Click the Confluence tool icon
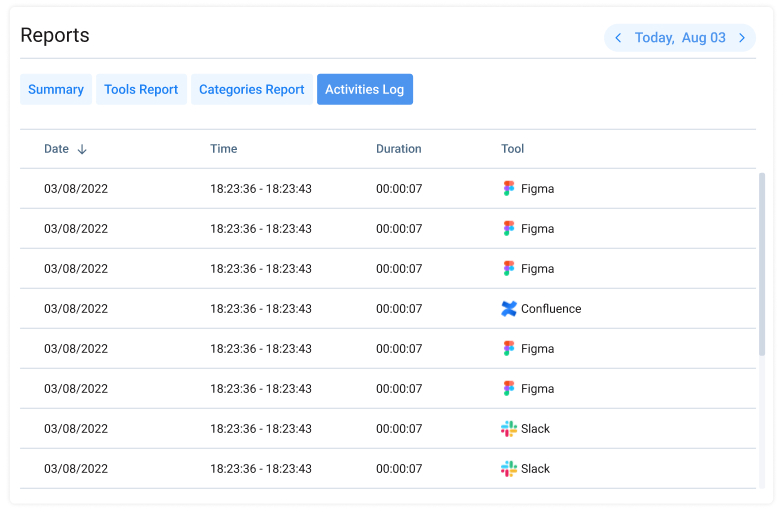This screenshot has height=515, width=783. (509, 309)
